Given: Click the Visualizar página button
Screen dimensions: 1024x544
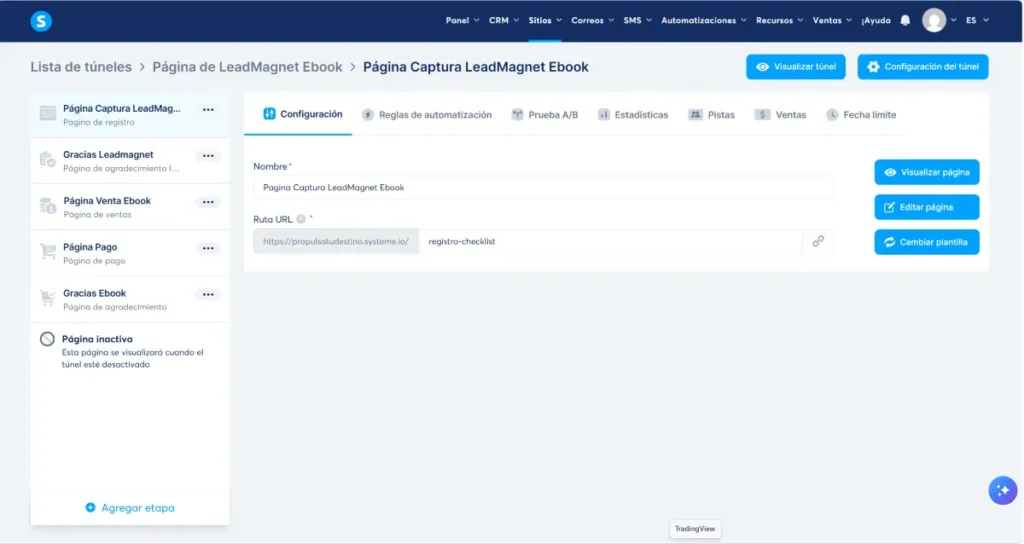Looking at the screenshot, I should (x=927, y=172).
